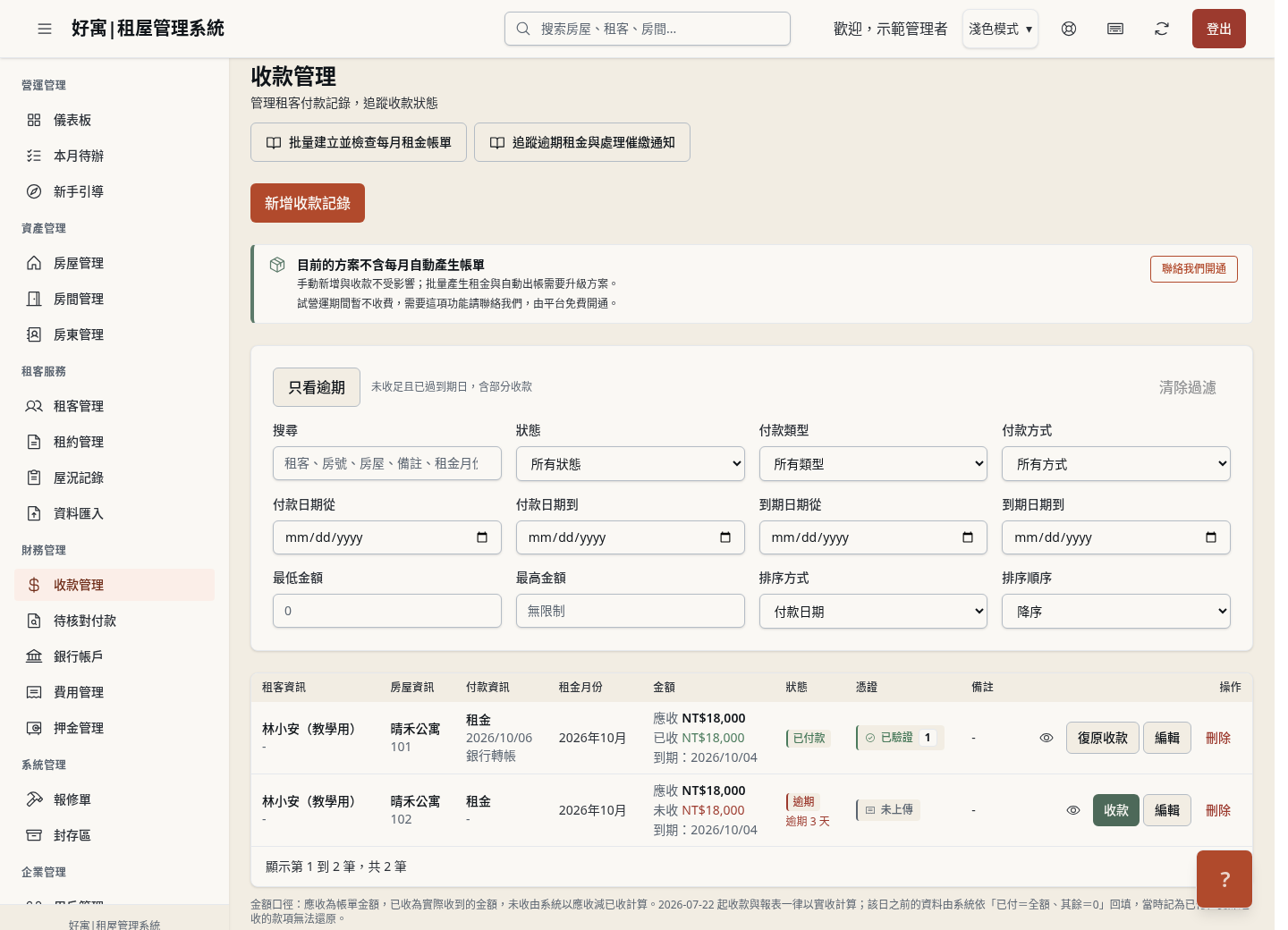Viewport: 1288px width, 930px height.
Task: Open 押金管理 in sidebar
Action: click(114, 728)
